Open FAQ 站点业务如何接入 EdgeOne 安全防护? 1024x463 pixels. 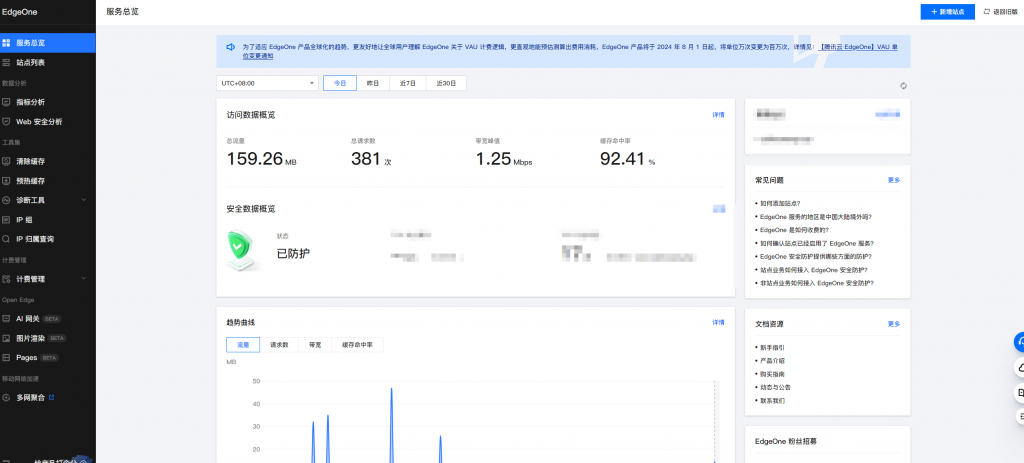[x=814, y=270]
